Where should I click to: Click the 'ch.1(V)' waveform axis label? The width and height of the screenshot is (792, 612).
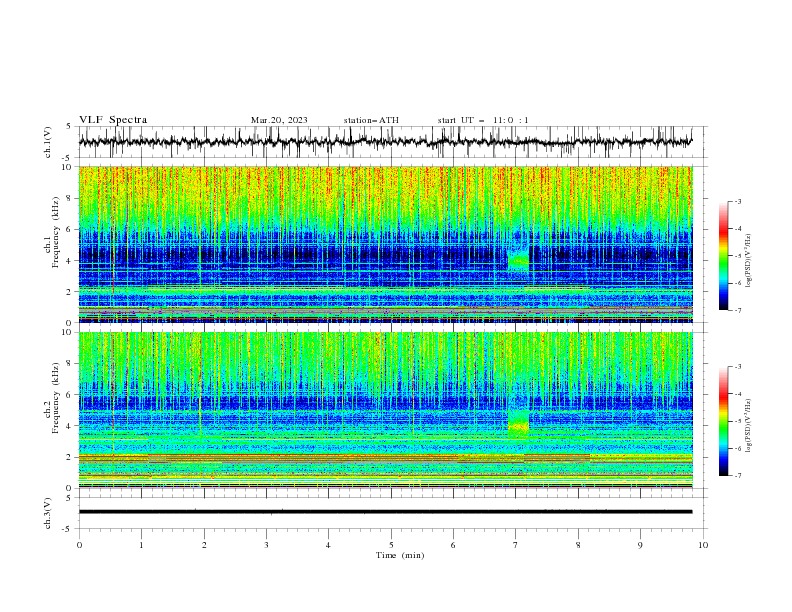tap(48, 142)
